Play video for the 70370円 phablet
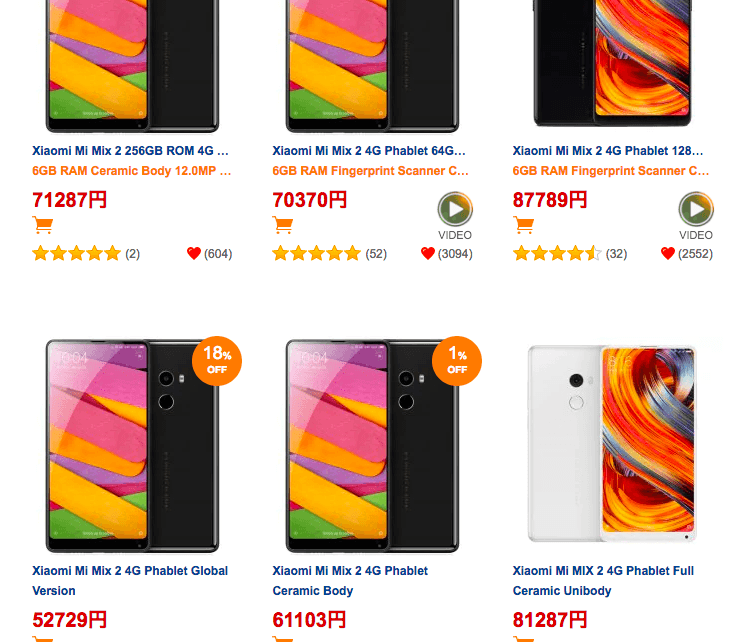The width and height of the screenshot is (732, 642). (455, 211)
